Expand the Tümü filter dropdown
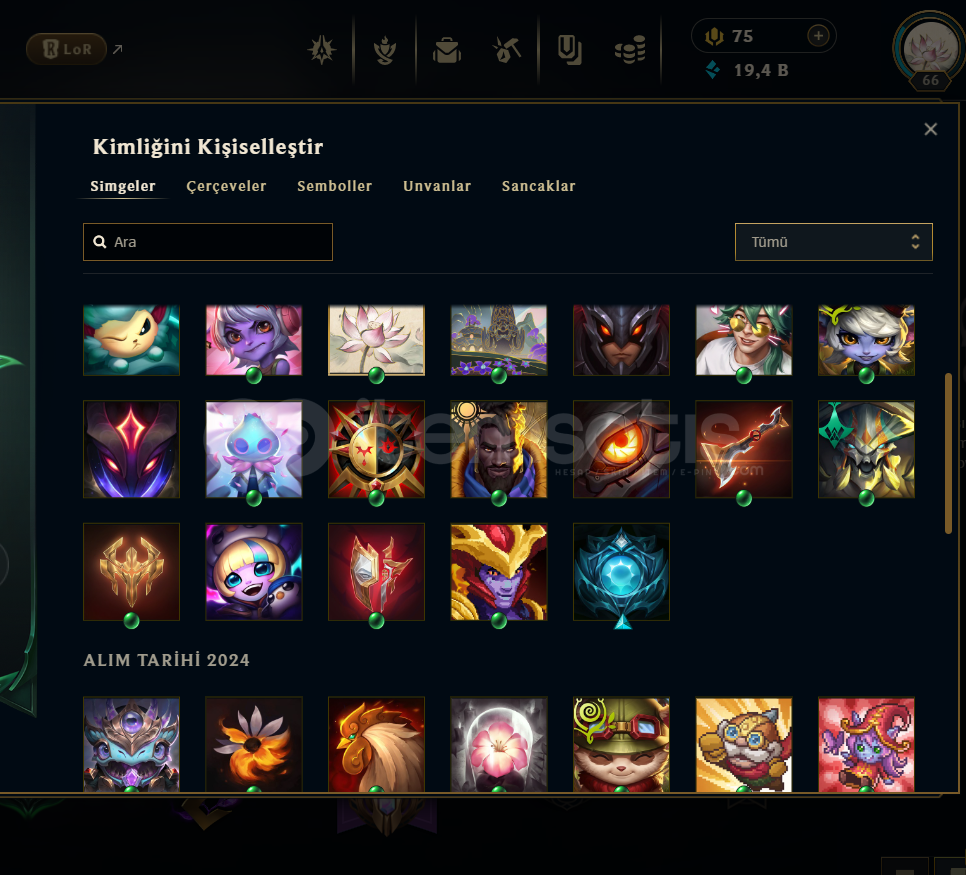Viewport: 966px width, 875px height. (834, 242)
